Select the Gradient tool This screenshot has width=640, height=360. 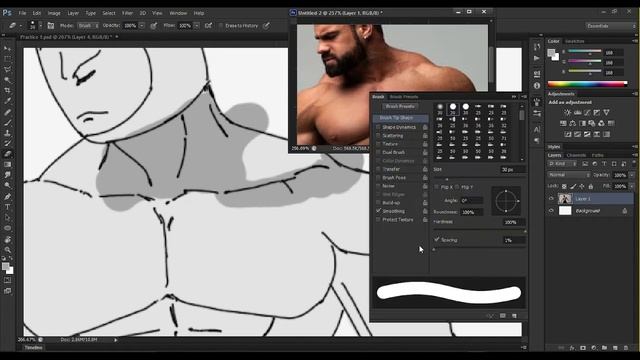pyautogui.click(x=7, y=164)
